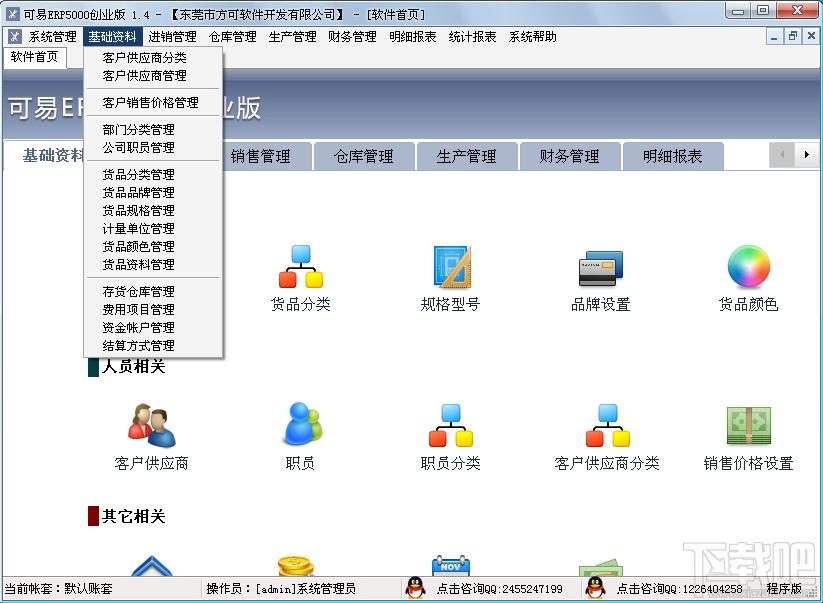Open the 生产管理 menu in menu bar
Viewport: 823px width, 603px height.
(292, 36)
